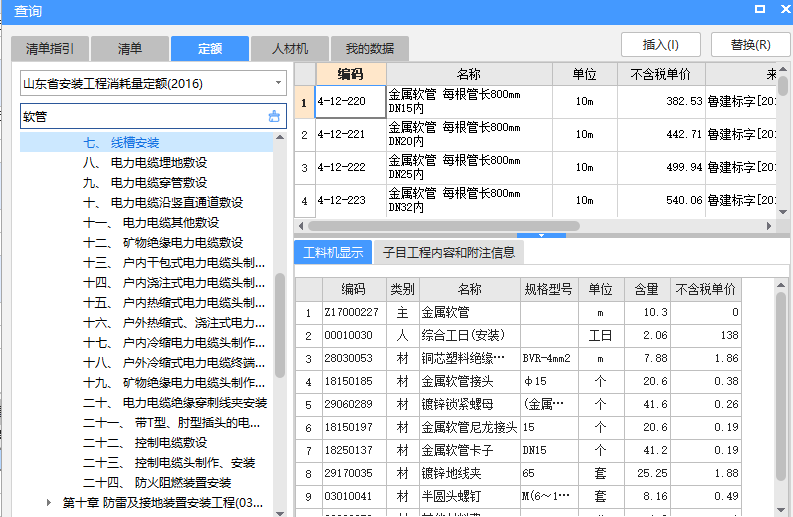Select material row Z17000227 金属软管
The height and width of the screenshot is (517, 793).
(518, 313)
